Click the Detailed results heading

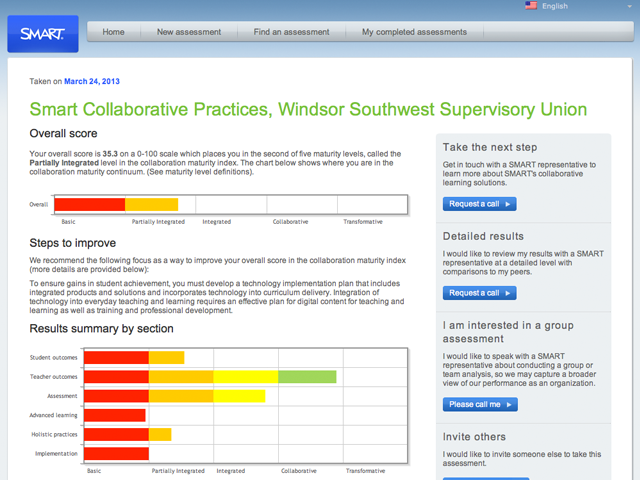483,236
